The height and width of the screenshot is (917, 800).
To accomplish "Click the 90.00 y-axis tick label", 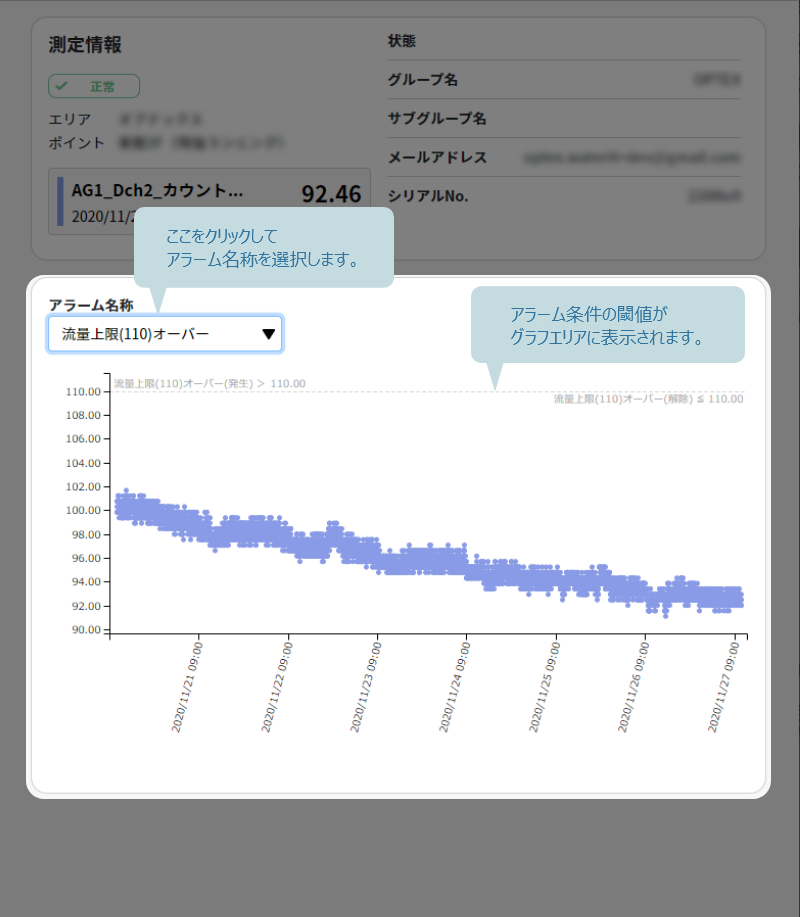I will (x=87, y=630).
